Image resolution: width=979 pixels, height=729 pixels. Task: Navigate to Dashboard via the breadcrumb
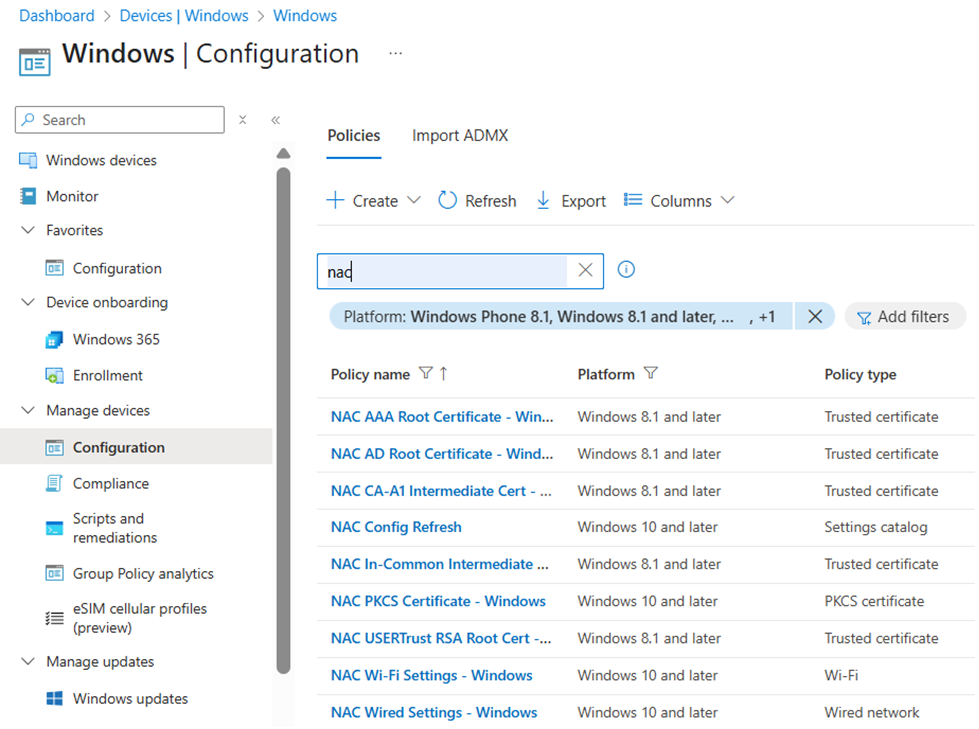tap(57, 15)
